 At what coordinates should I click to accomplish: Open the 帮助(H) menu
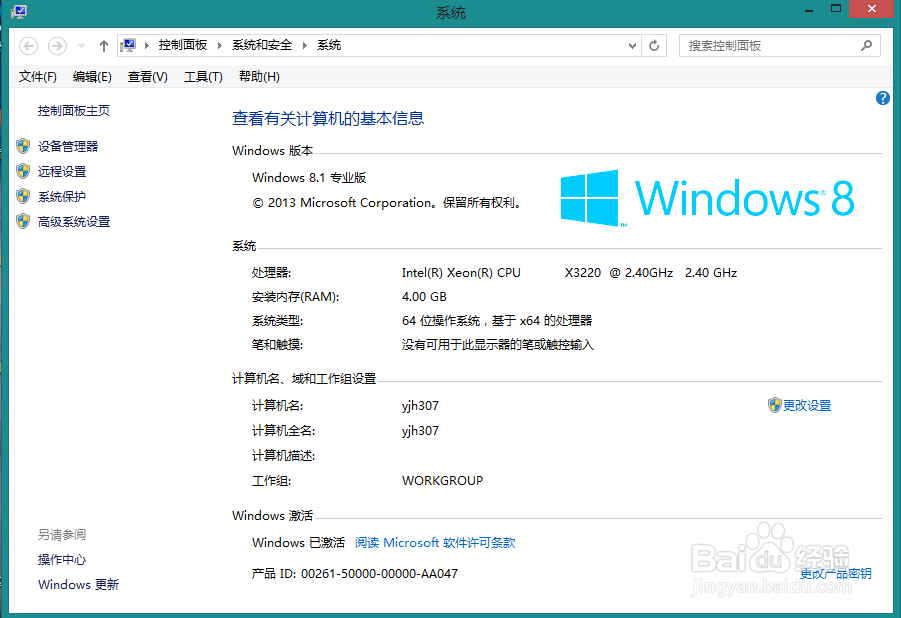(x=259, y=76)
